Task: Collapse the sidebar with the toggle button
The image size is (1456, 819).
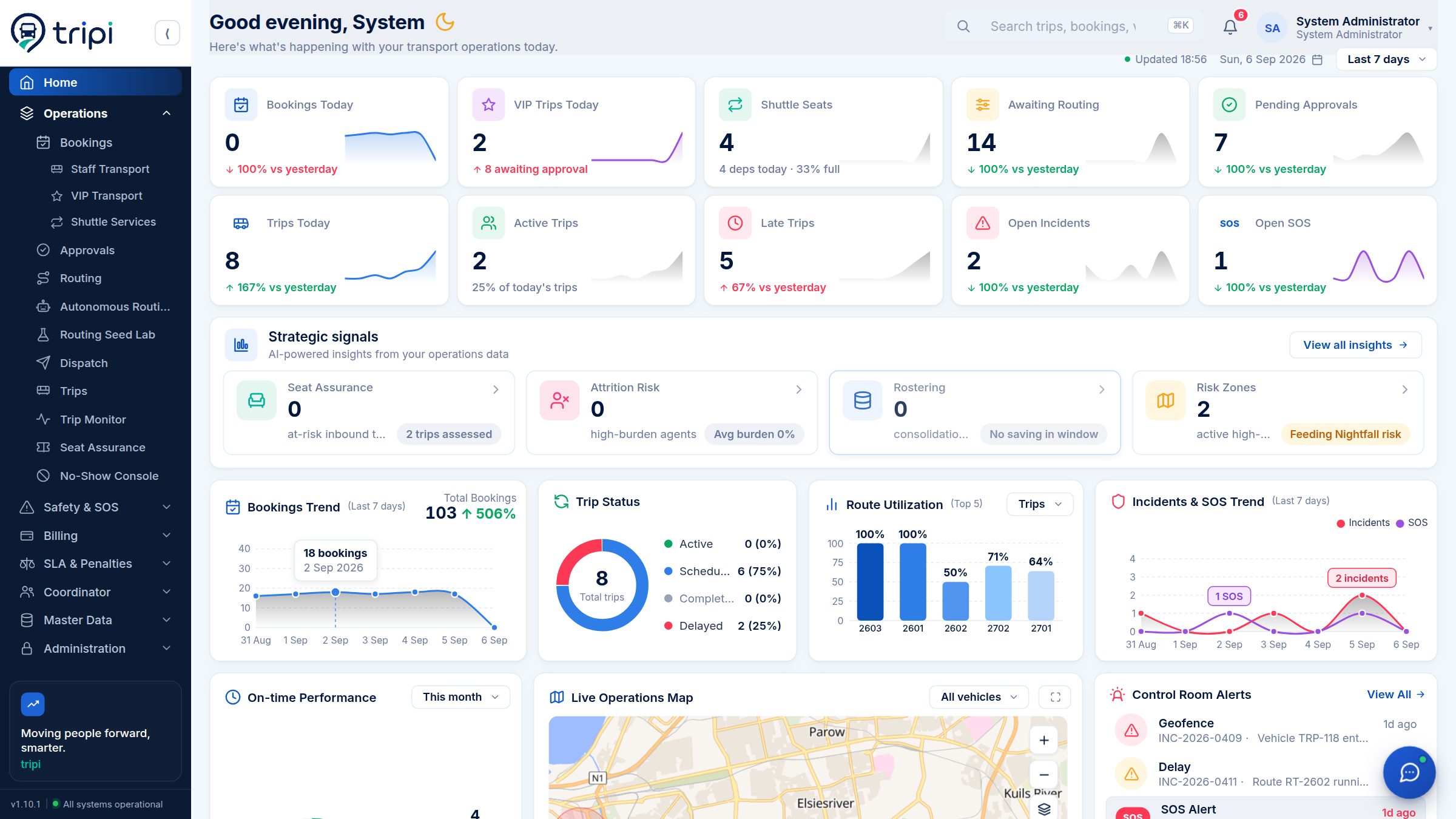Action: tap(167, 33)
